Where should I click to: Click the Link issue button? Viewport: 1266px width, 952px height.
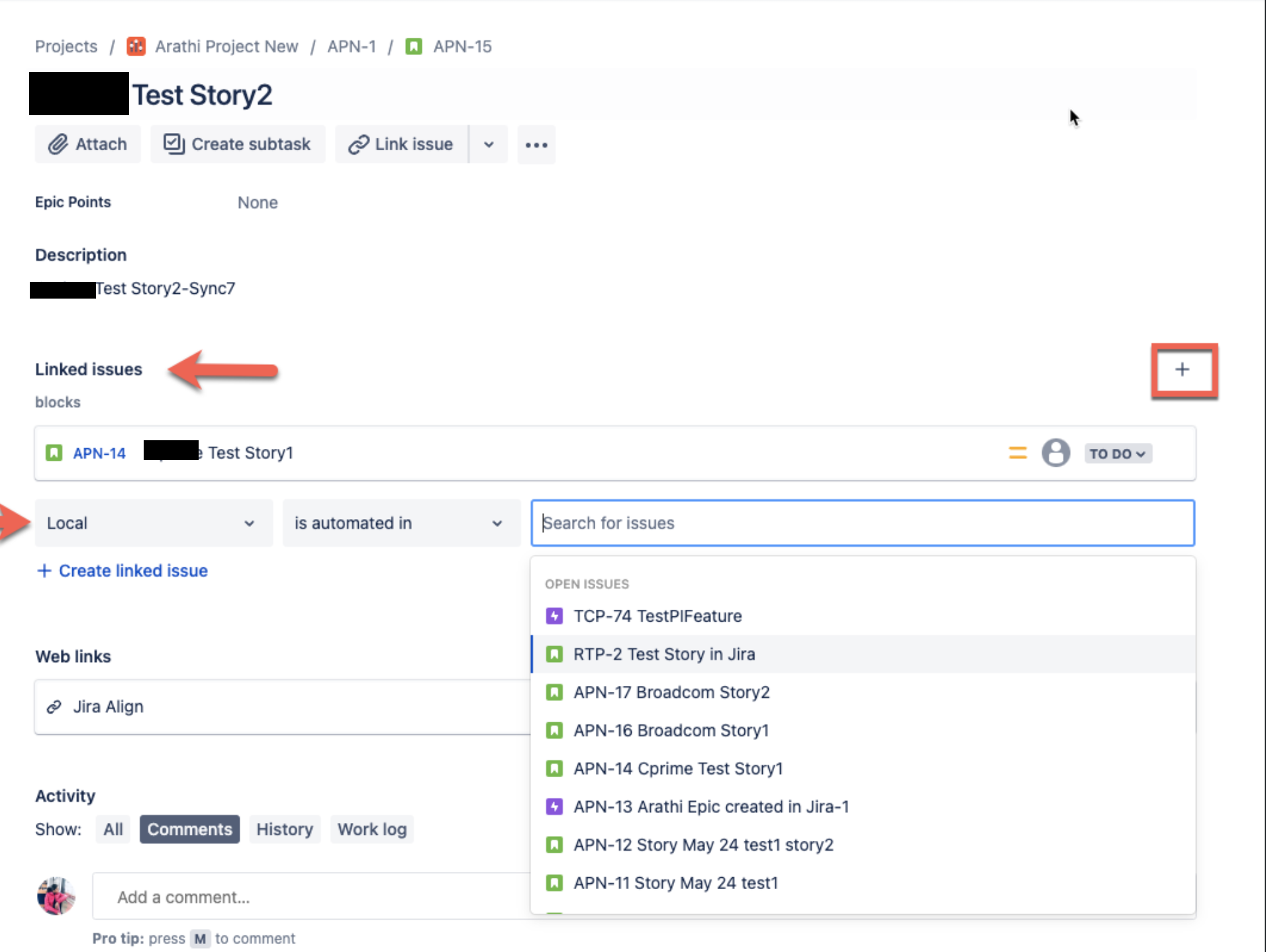coord(402,144)
